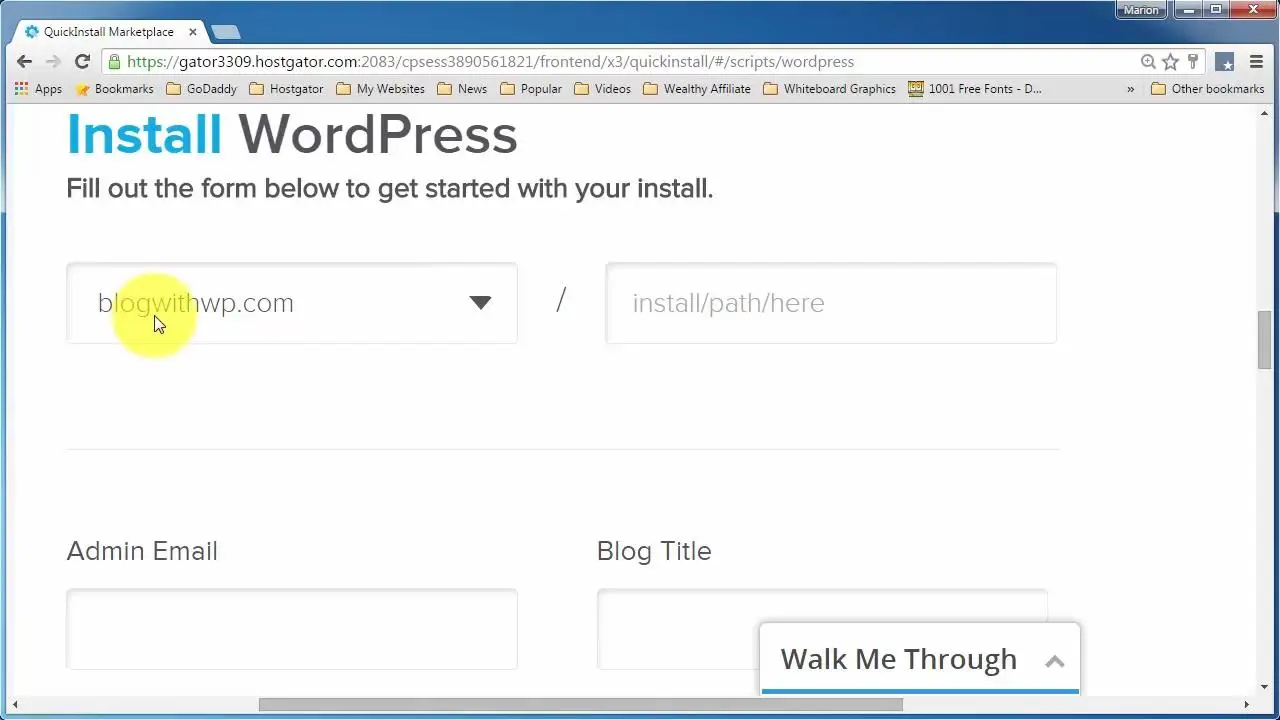The image size is (1280, 720).
Task: Bookmark this page with the star icon
Action: 1170,62
